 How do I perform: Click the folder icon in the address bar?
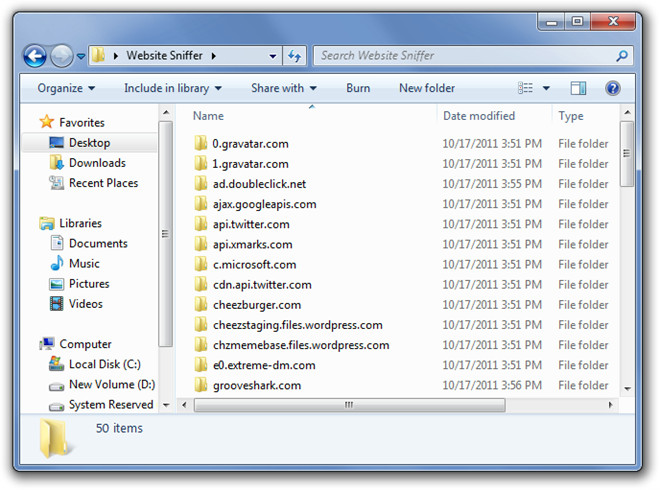pyautogui.click(x=99, y=55)
